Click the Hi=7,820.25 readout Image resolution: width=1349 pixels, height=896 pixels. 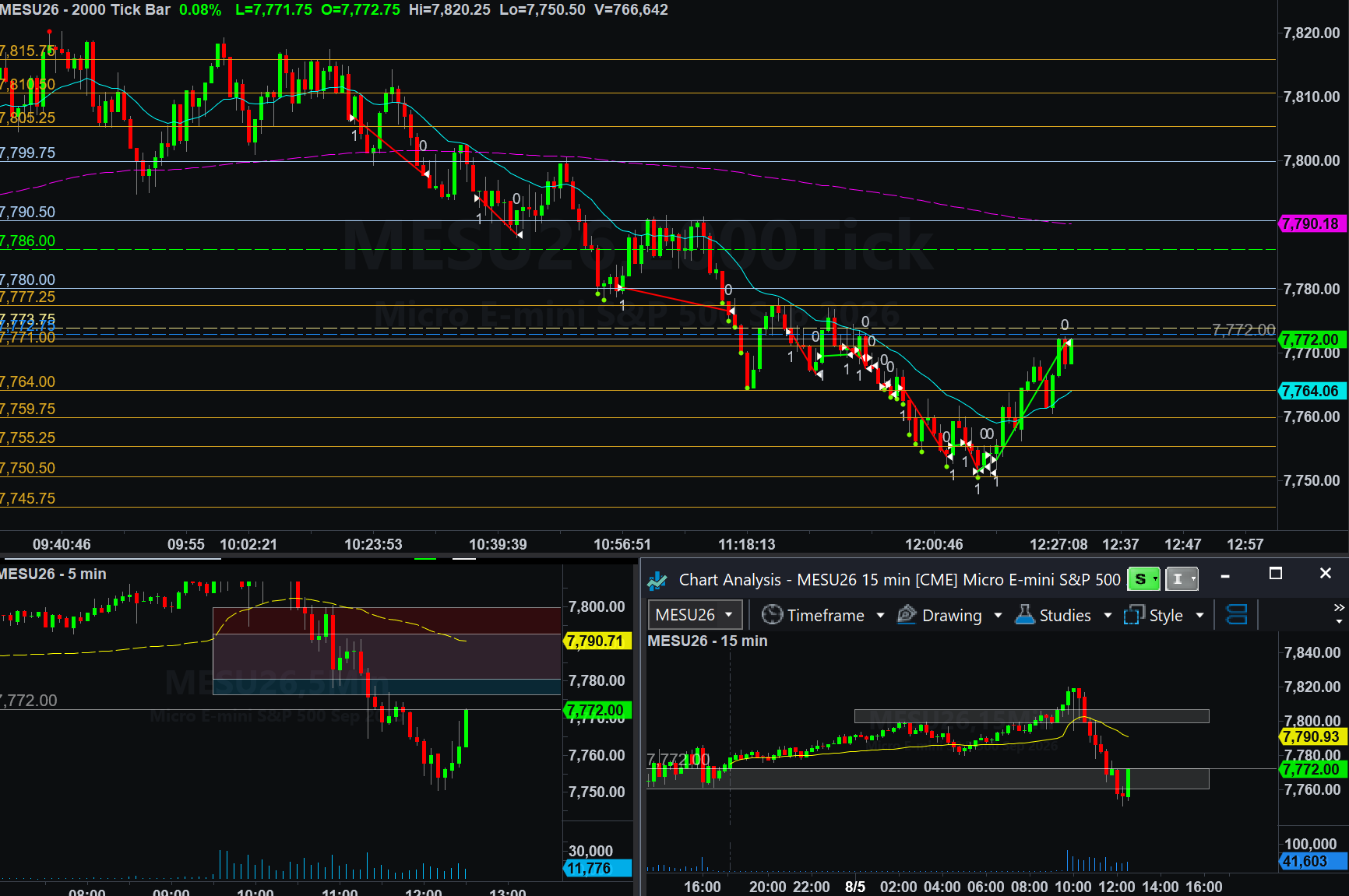[449, 10]
